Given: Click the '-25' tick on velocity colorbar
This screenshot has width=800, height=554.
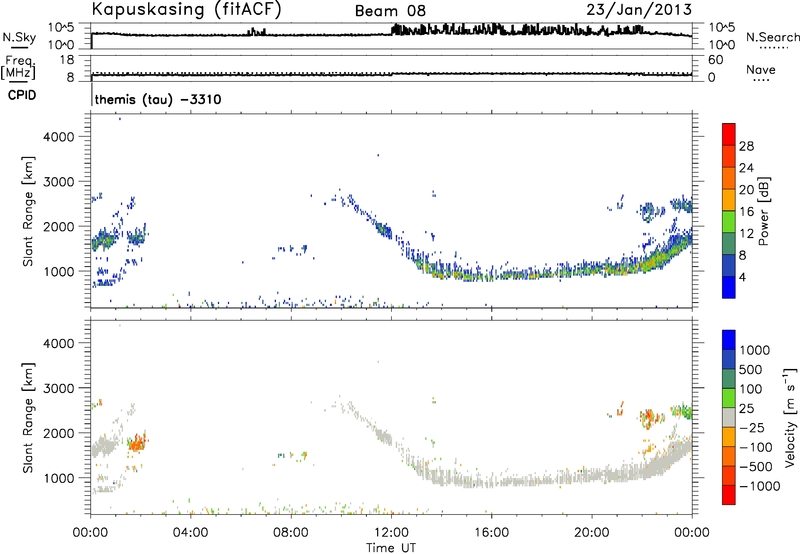Looking at the screenshot, I should coord(752,427).
